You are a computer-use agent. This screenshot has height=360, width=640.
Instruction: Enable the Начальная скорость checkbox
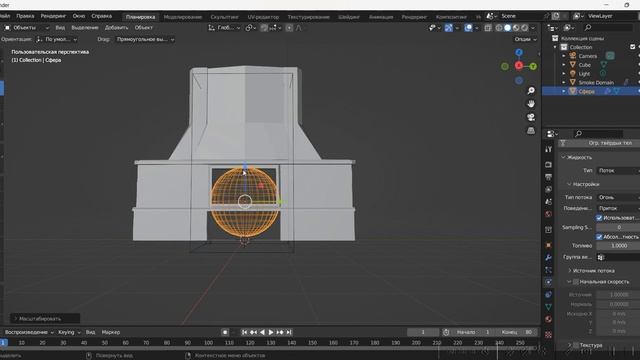point(576,282)
